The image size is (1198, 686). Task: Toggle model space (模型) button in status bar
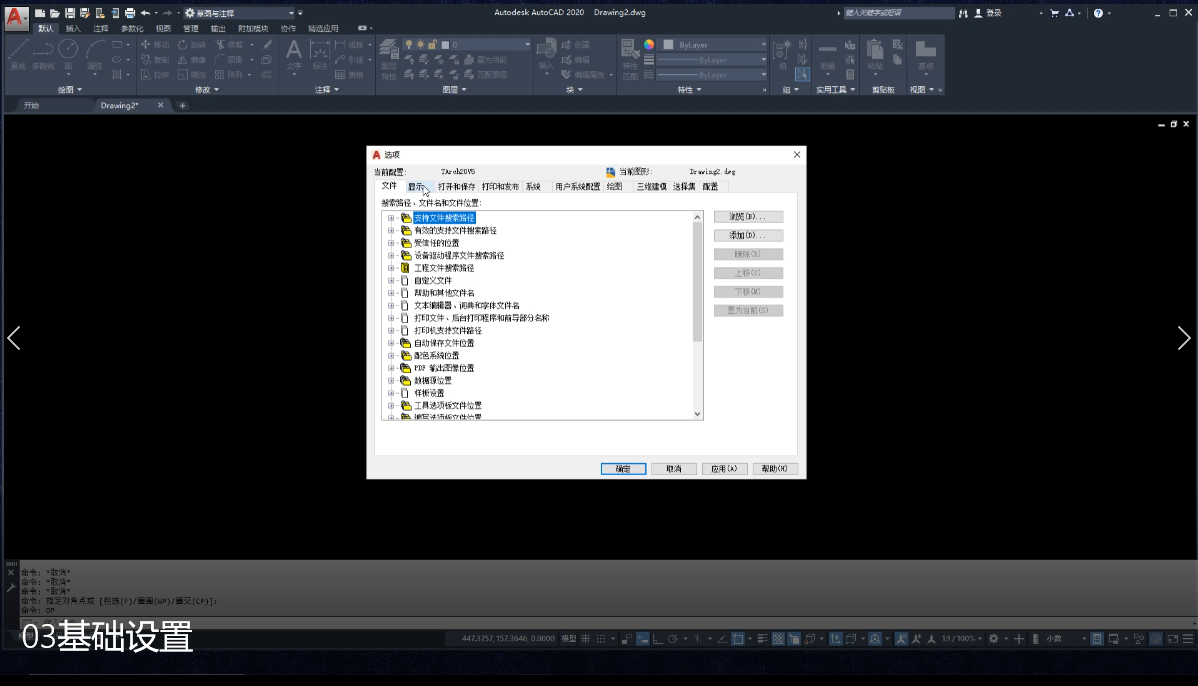coord(568,639)
